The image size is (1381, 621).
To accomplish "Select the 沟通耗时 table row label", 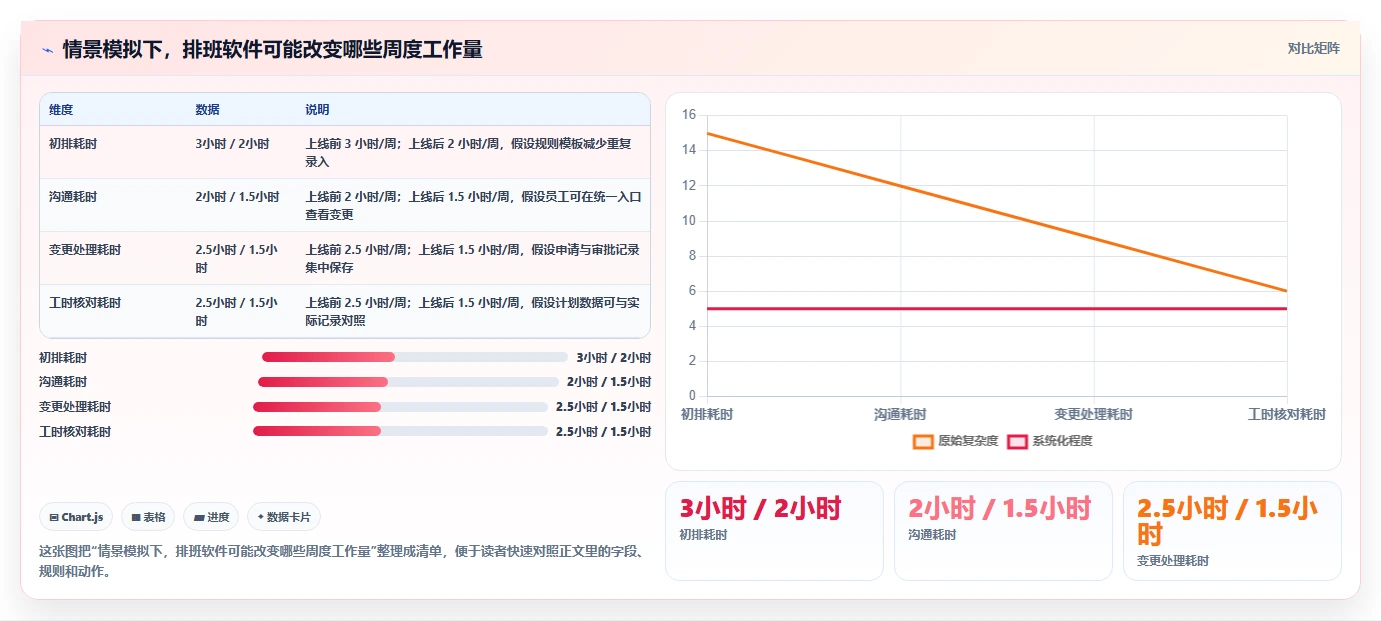I will click(73, 197).
